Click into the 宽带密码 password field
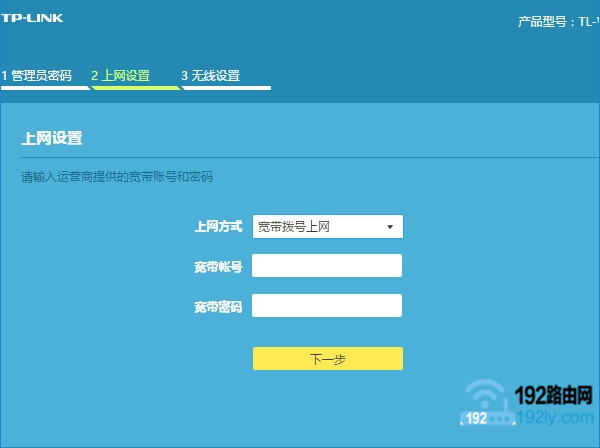 click(x=327, y=305)
